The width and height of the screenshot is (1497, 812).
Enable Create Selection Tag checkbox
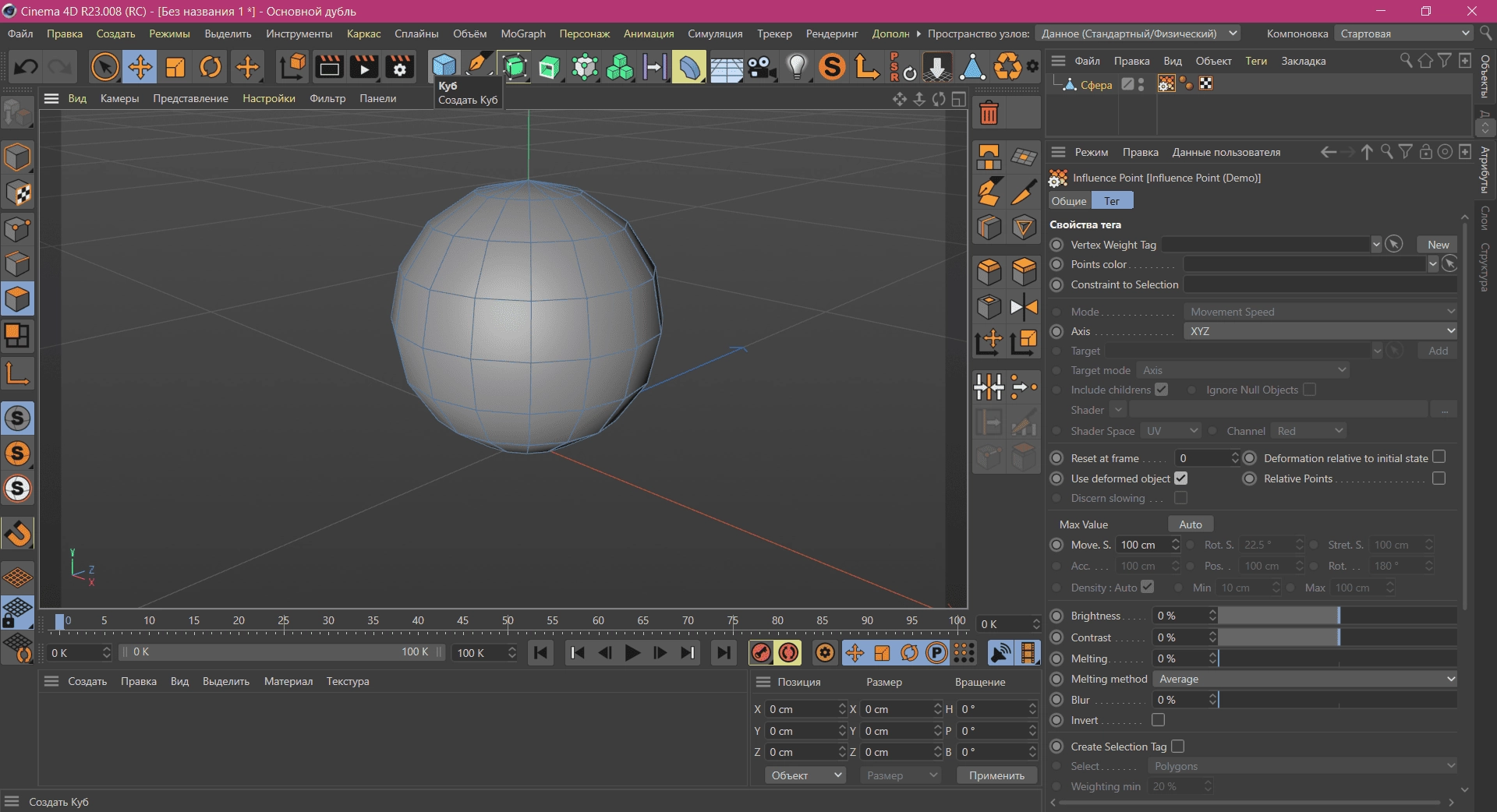click(1178, 747)
